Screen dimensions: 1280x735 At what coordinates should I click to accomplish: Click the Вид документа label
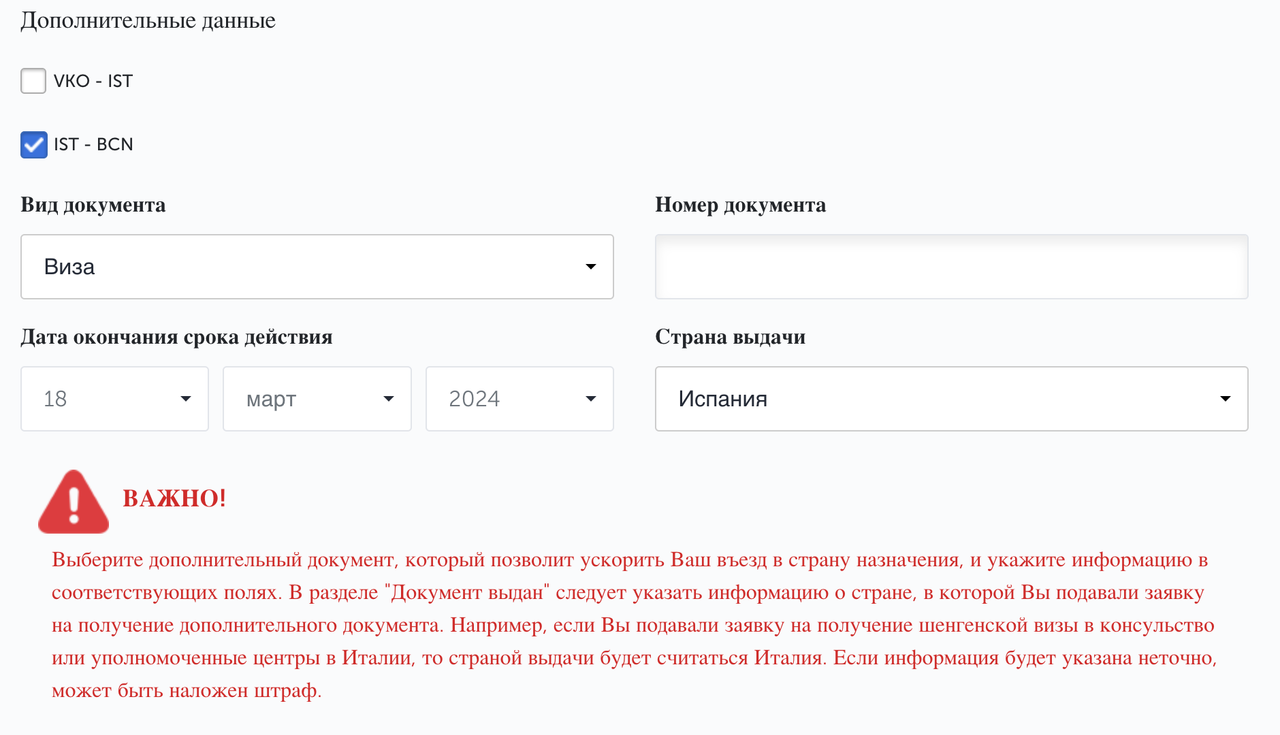[x=93, y=205]
